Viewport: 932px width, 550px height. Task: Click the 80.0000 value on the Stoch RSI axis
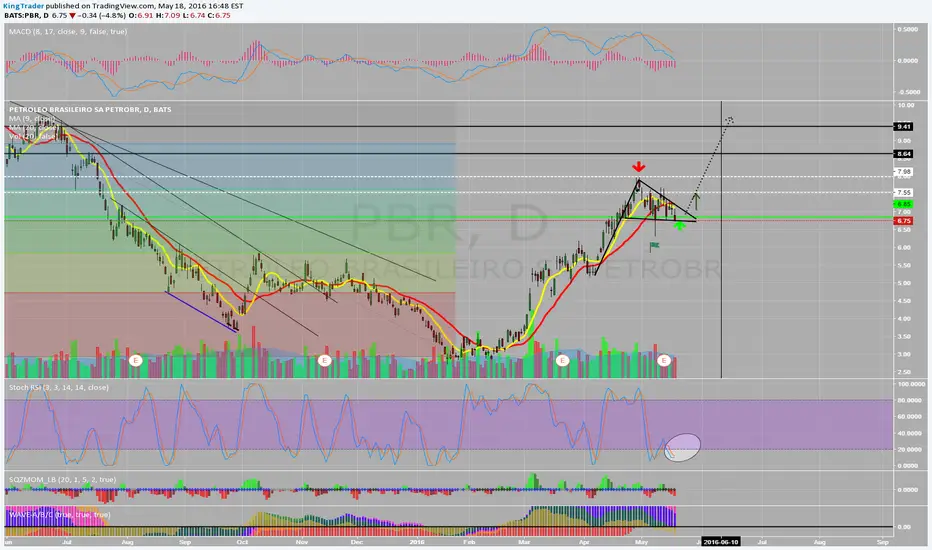tap(909, 400)
